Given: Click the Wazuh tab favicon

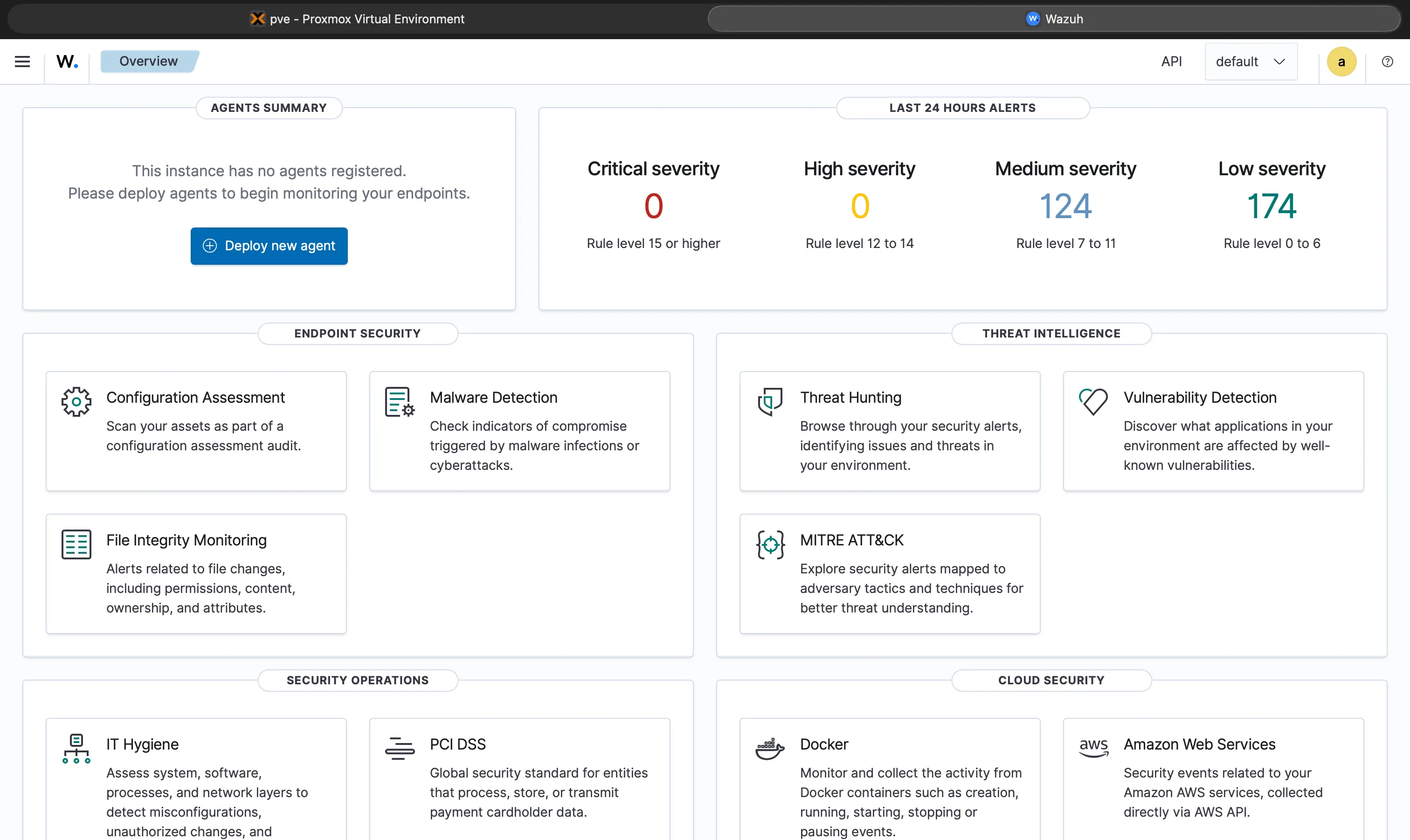Looking at the screenshot, I should pos(1032,19).
